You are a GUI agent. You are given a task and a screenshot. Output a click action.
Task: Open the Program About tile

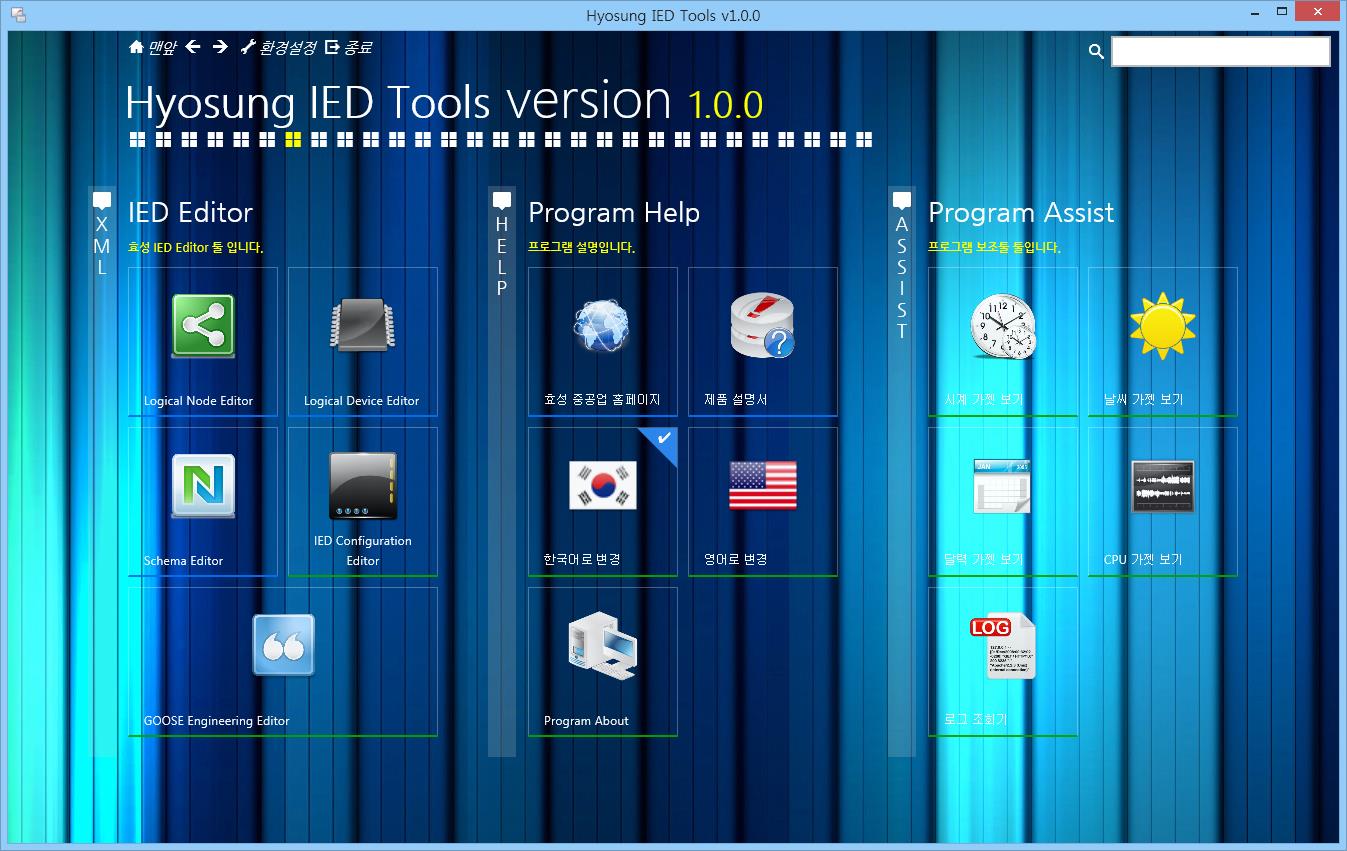603,661
